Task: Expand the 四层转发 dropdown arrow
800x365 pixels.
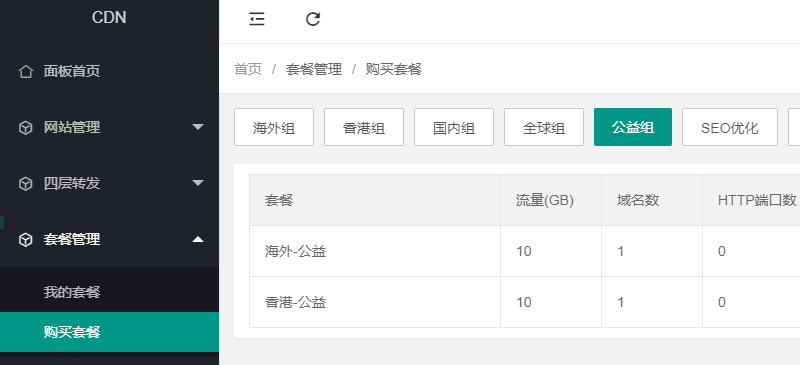Action: 198,183
